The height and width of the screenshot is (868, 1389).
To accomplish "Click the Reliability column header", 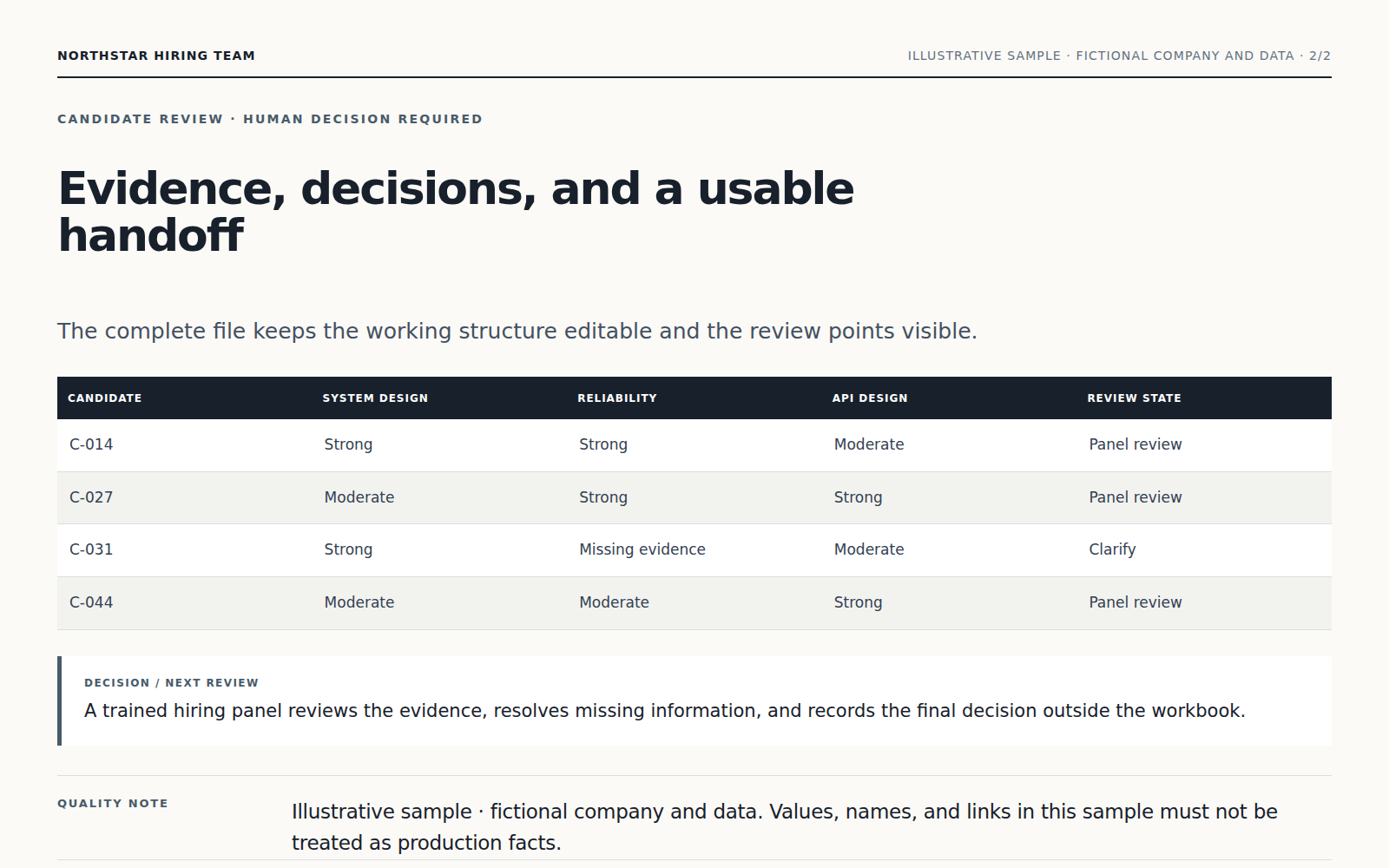I will (x=617, y=398).
